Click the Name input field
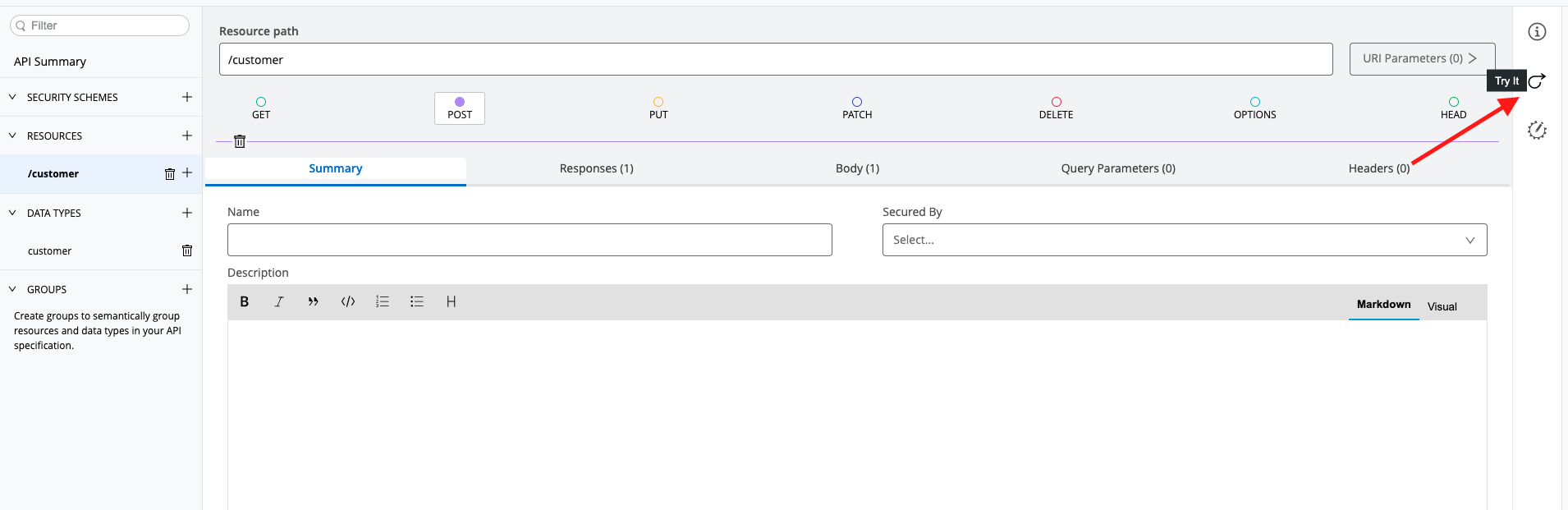The image size is (1568, 510). point(530,240)
